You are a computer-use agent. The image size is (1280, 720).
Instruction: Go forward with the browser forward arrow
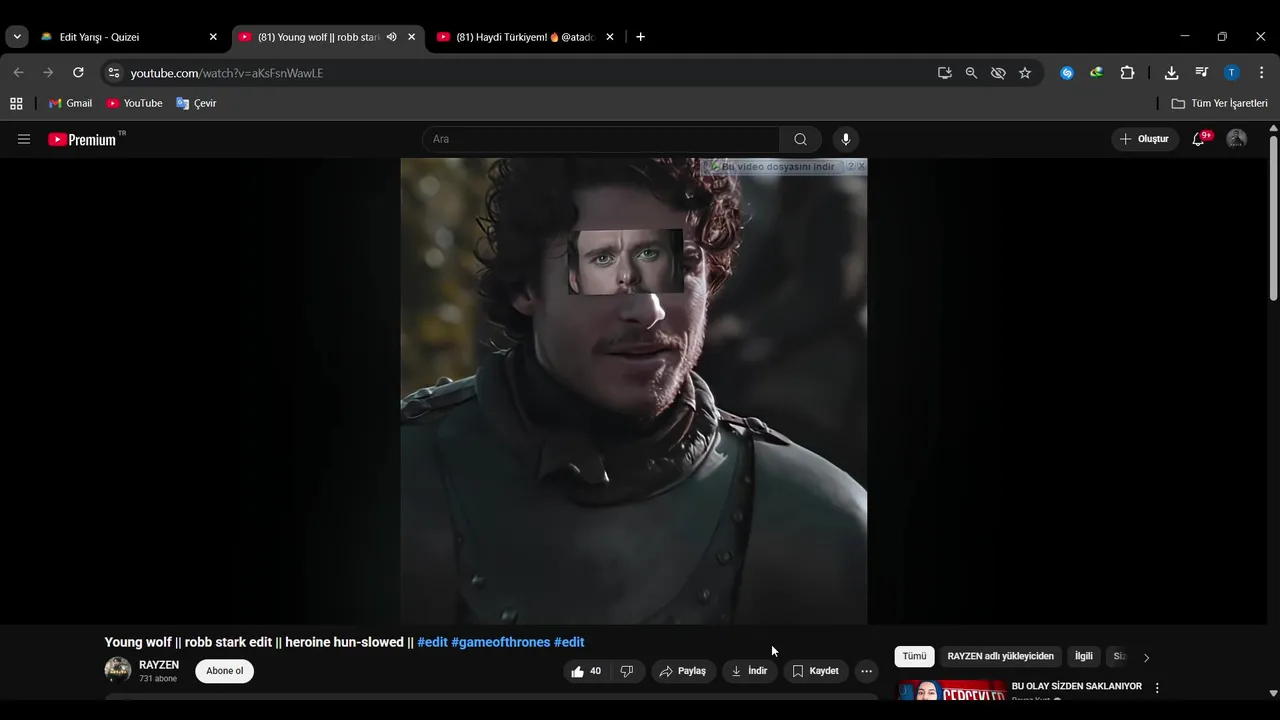[x=48, y=73]
